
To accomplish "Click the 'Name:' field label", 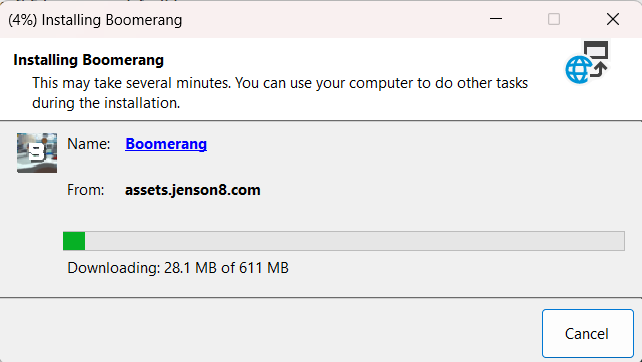I will 88,144.
